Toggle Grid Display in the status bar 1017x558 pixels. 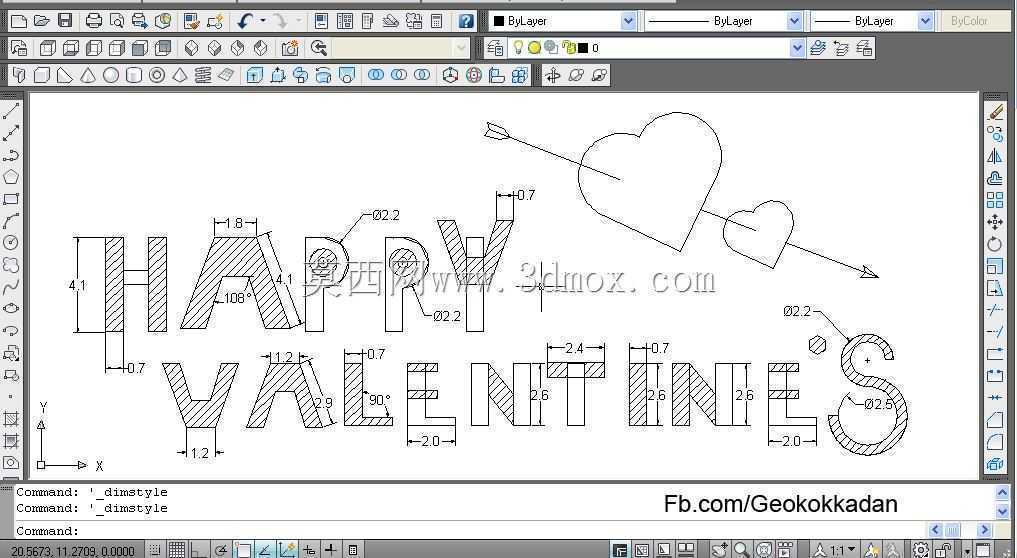coord(177,550)
